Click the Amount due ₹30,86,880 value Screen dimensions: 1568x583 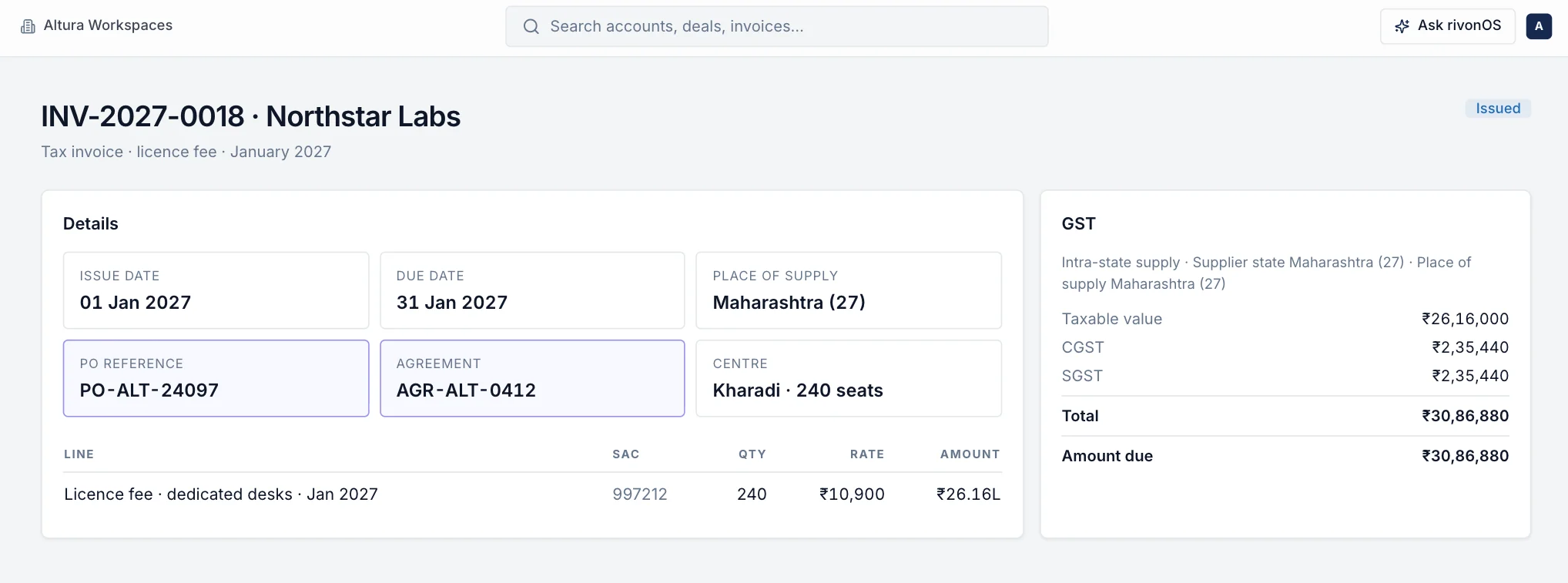pos(1465,456)
